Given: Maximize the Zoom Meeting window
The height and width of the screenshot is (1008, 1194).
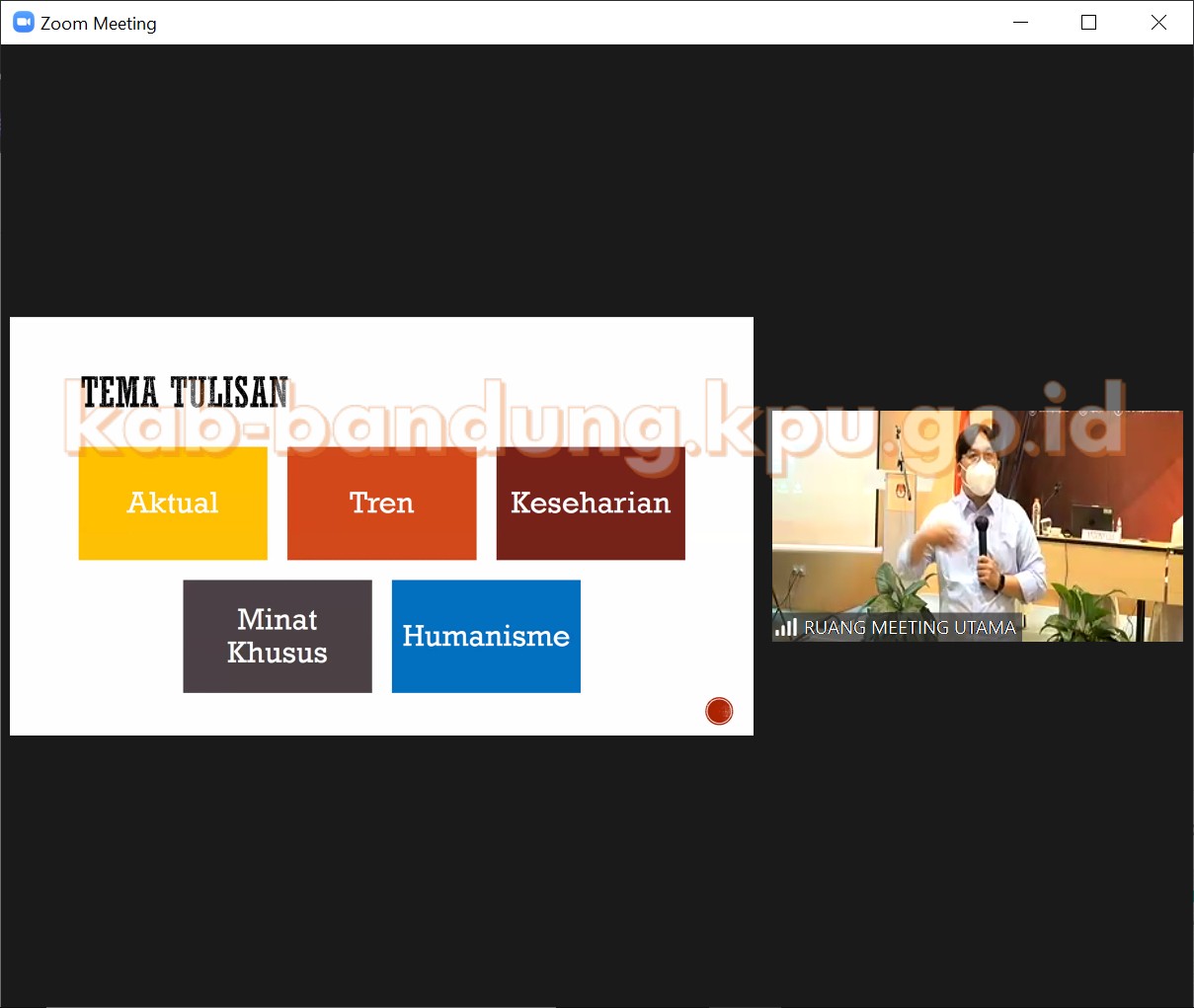Looking at the screenshot, I should [1088, 23].
